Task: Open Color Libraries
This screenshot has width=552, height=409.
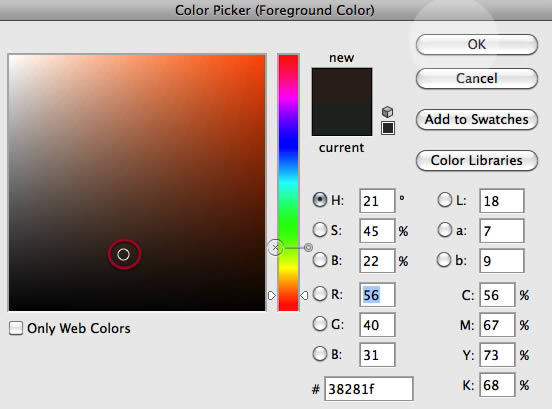Action: pyautogui.click(x=477, y=161)
